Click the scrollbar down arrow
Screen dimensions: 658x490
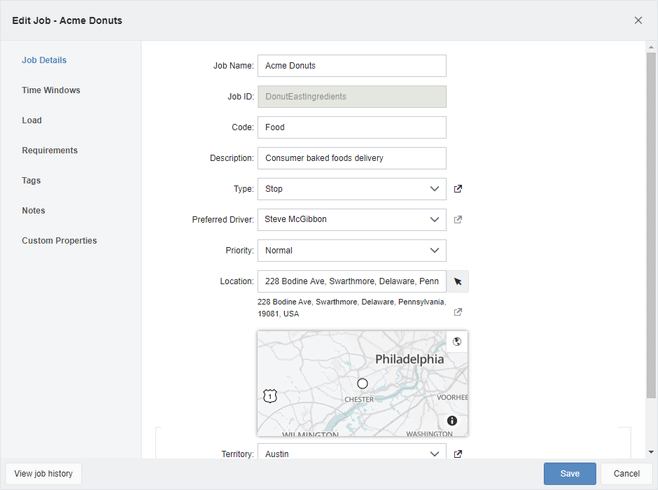pos(651,452)
